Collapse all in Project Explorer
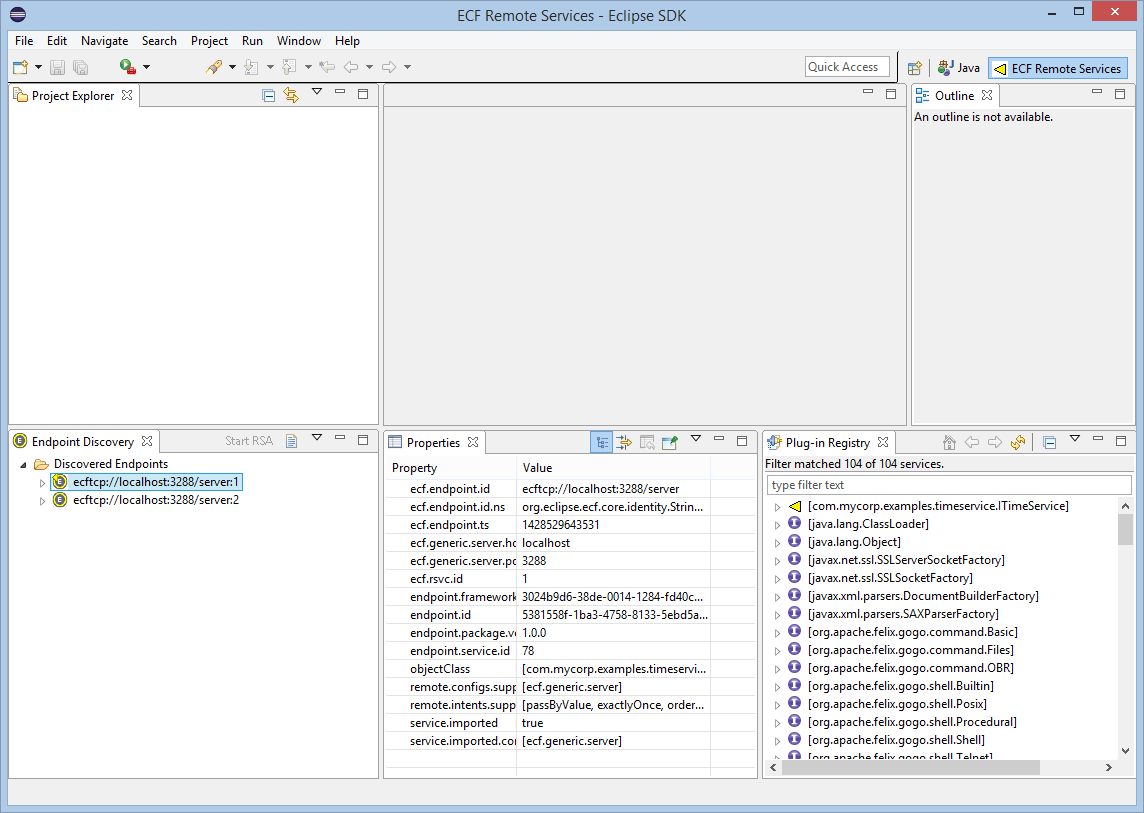 point(268,95)
